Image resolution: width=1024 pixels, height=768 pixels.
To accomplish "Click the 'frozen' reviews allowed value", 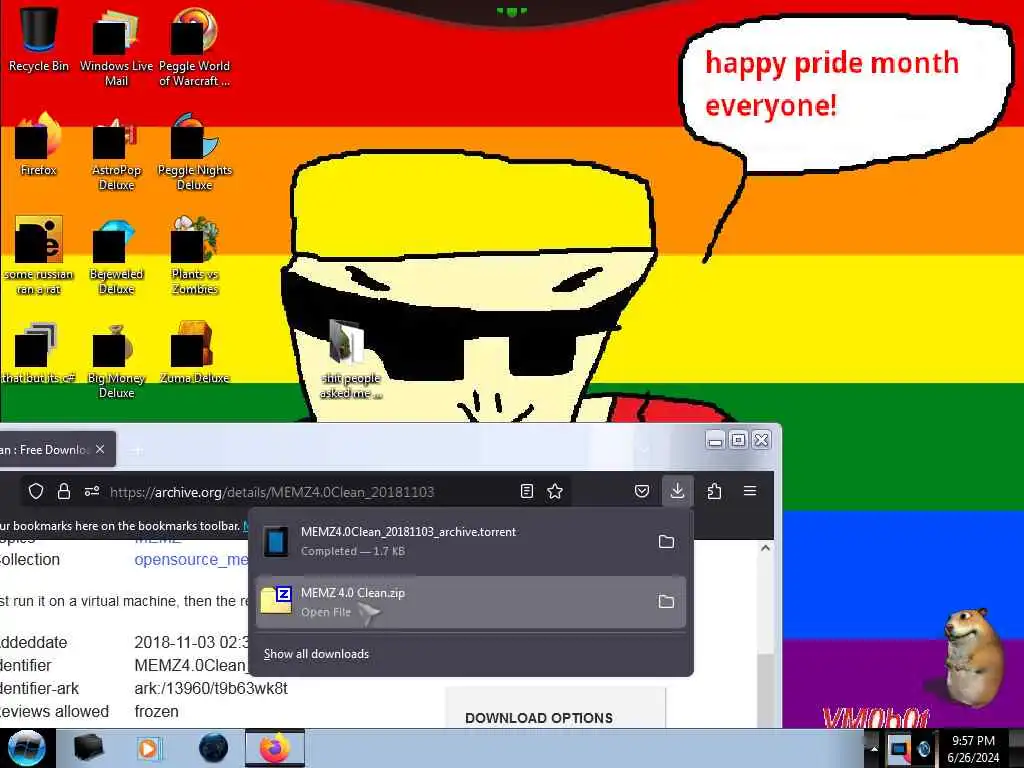I will (156, 711).
